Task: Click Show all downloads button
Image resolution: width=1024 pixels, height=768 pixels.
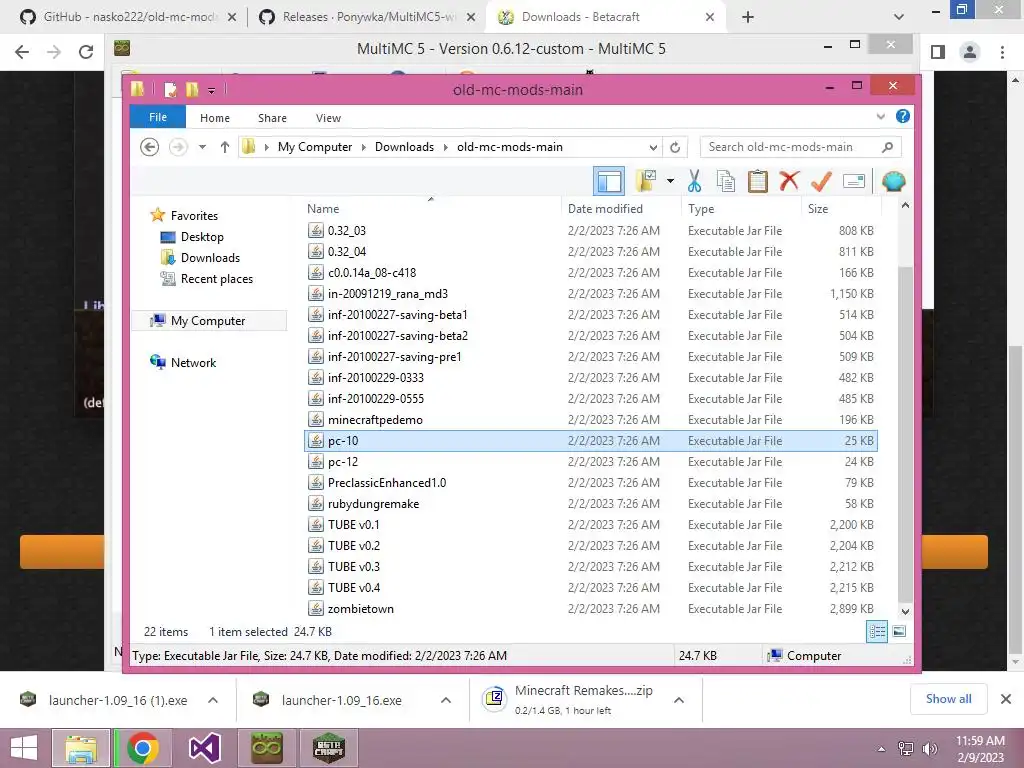Action: pos(948,699)
